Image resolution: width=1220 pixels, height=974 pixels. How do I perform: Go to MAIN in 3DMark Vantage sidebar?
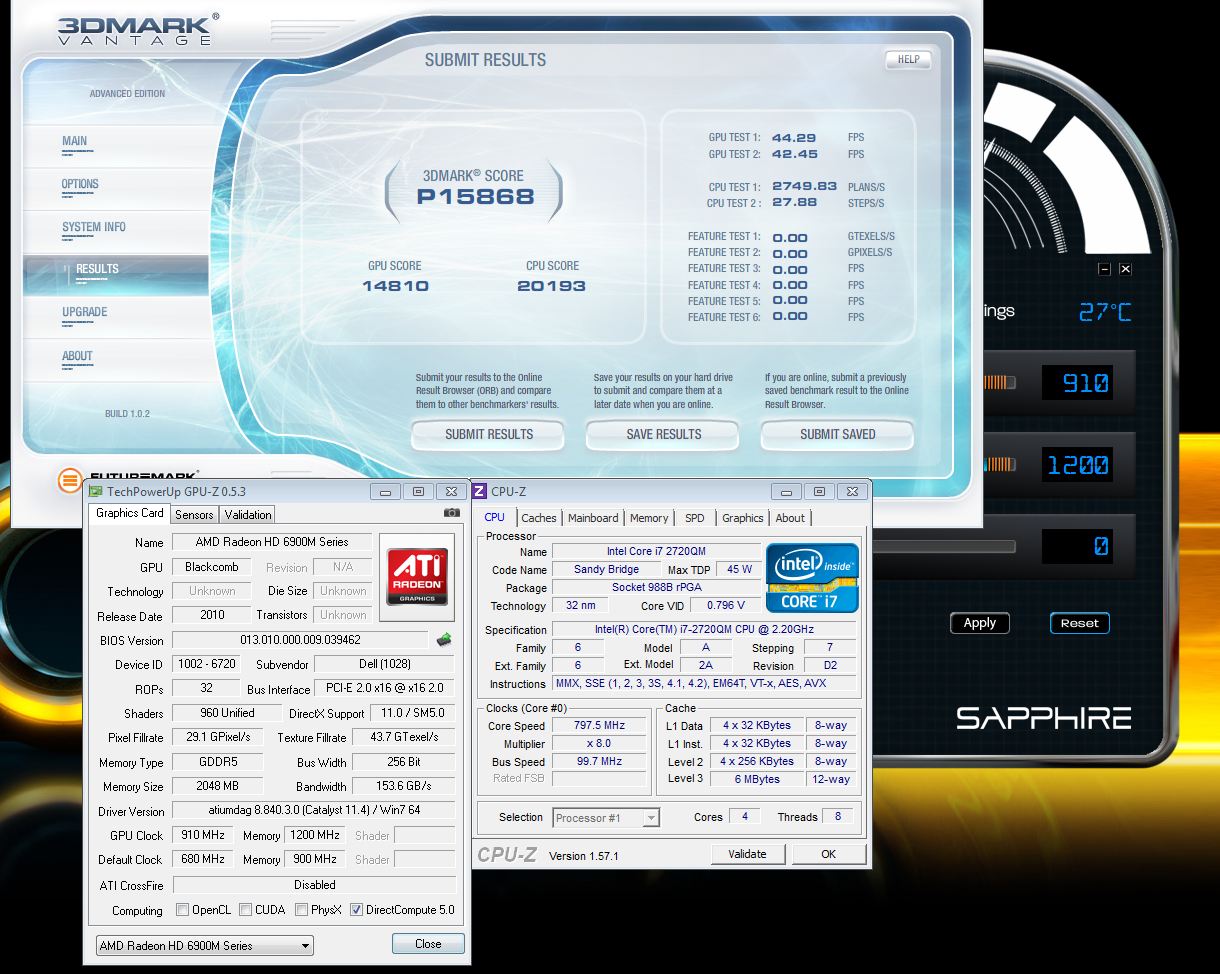point(74,141)
